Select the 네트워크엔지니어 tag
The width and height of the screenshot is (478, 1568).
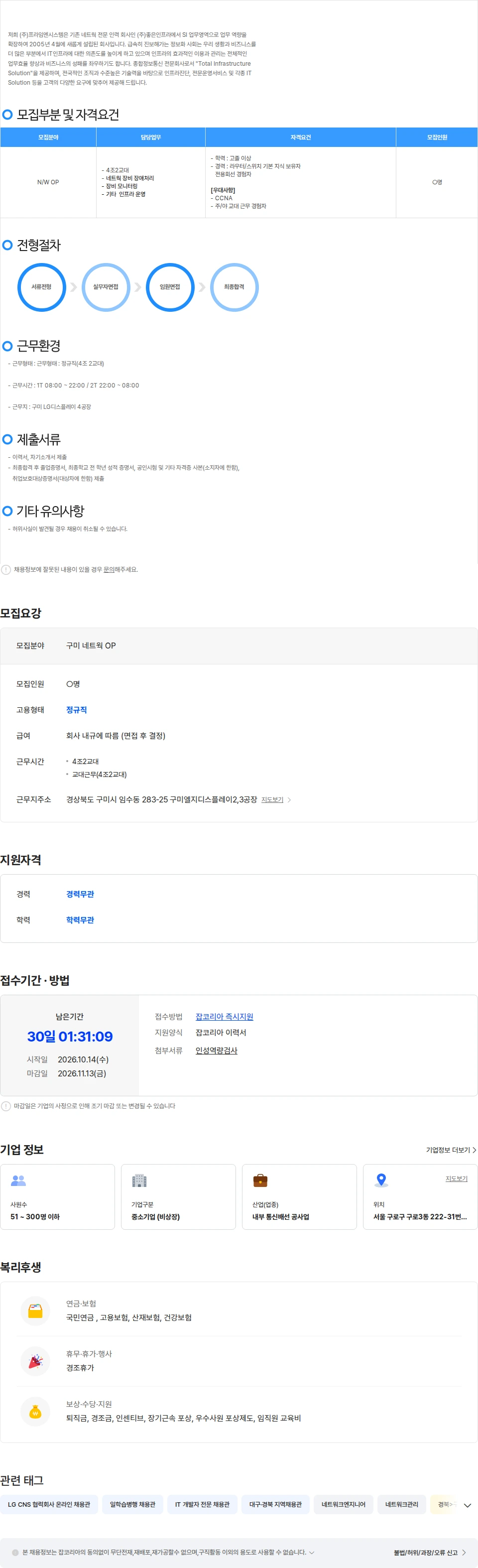tap(344, 1504)
